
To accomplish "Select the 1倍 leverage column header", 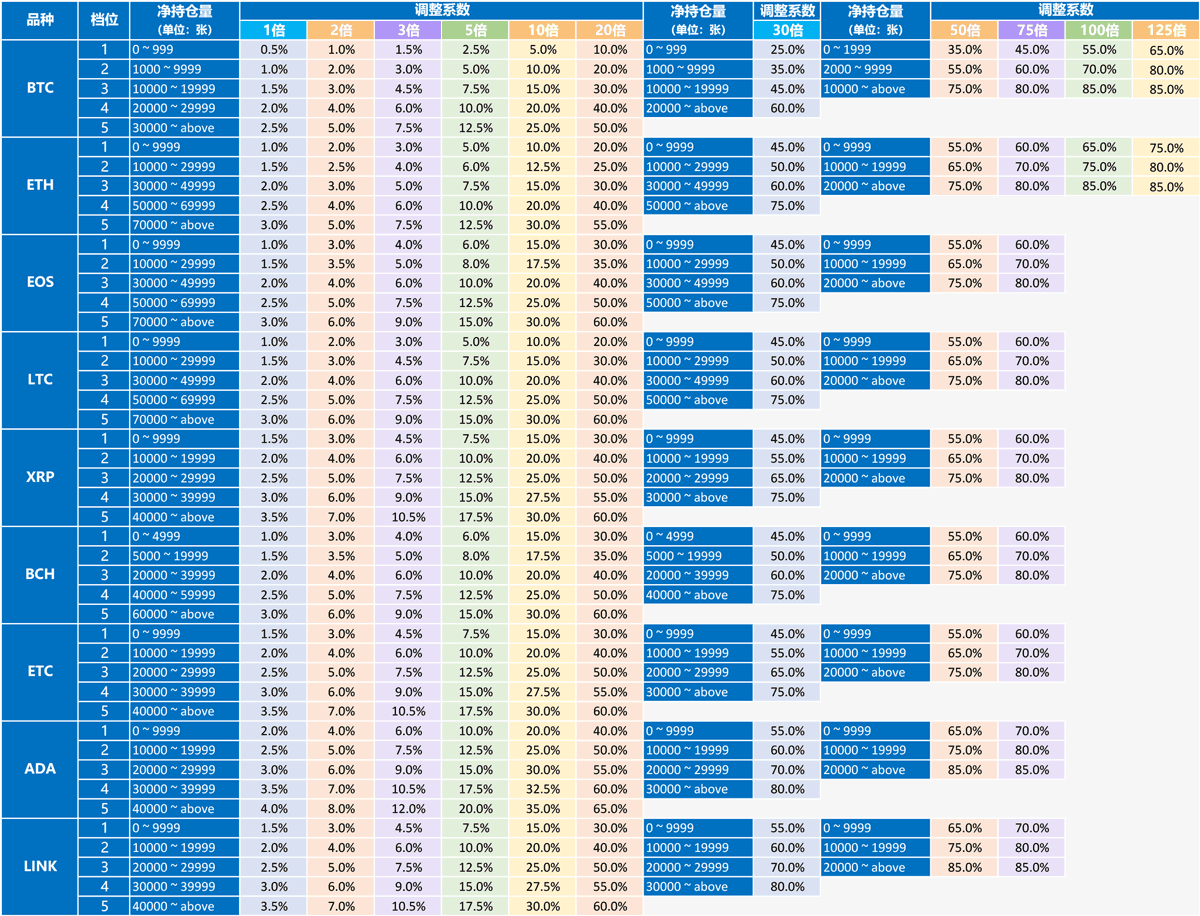I will pyautogui.click(x=273, y=30).
